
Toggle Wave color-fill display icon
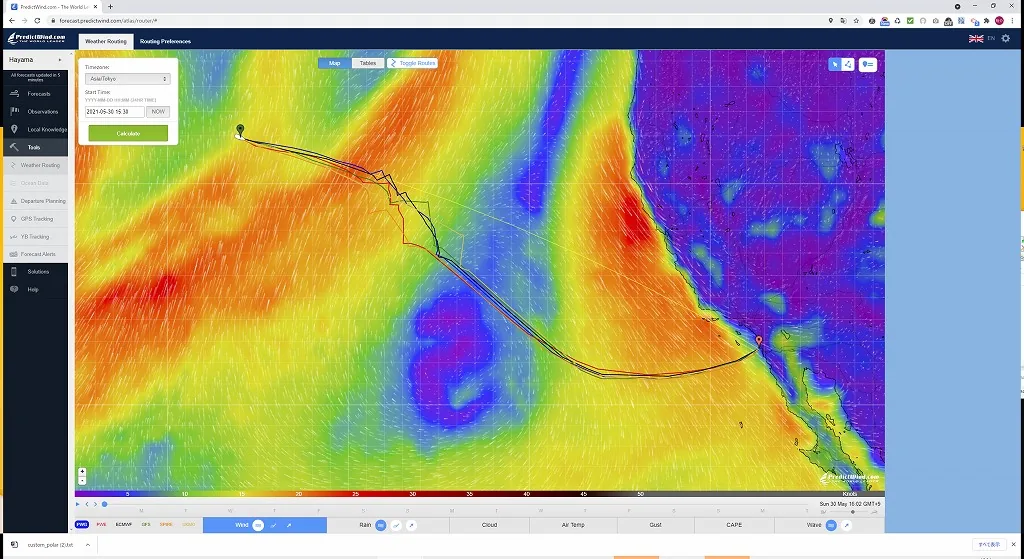pyautogui.click(x=831, y=525)
